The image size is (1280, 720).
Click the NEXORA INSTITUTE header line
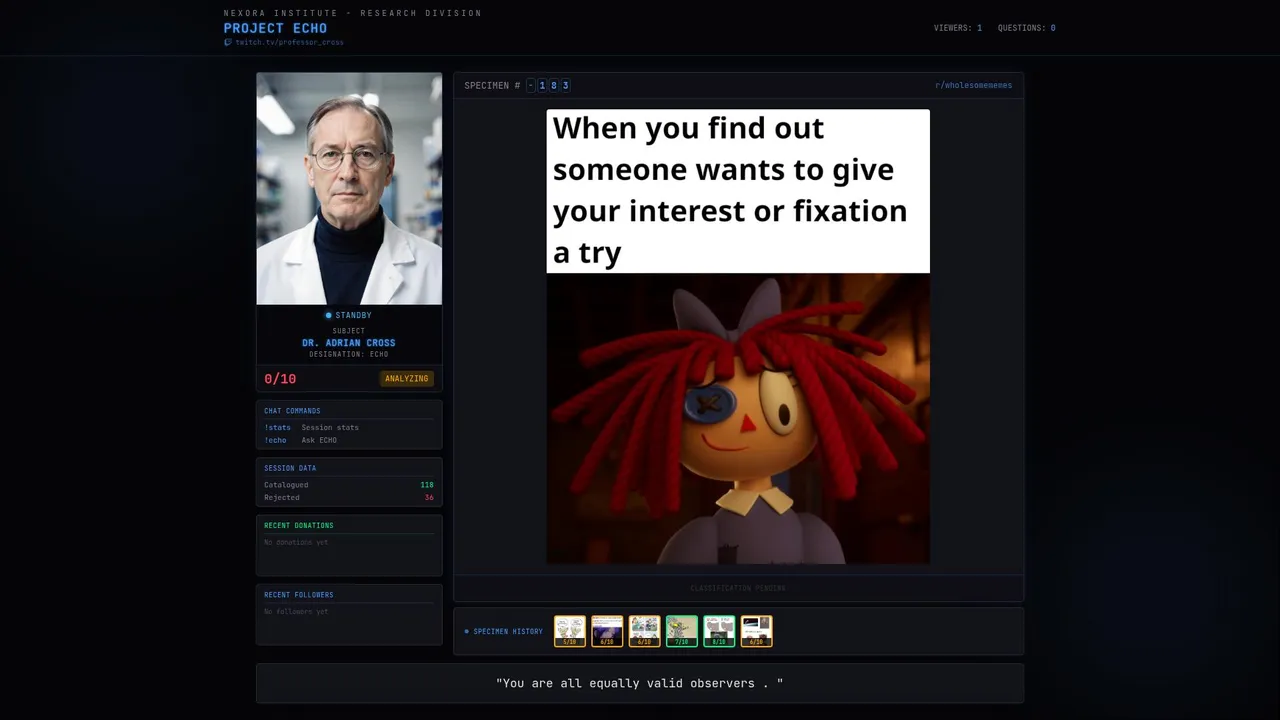(x=353, y=13)
